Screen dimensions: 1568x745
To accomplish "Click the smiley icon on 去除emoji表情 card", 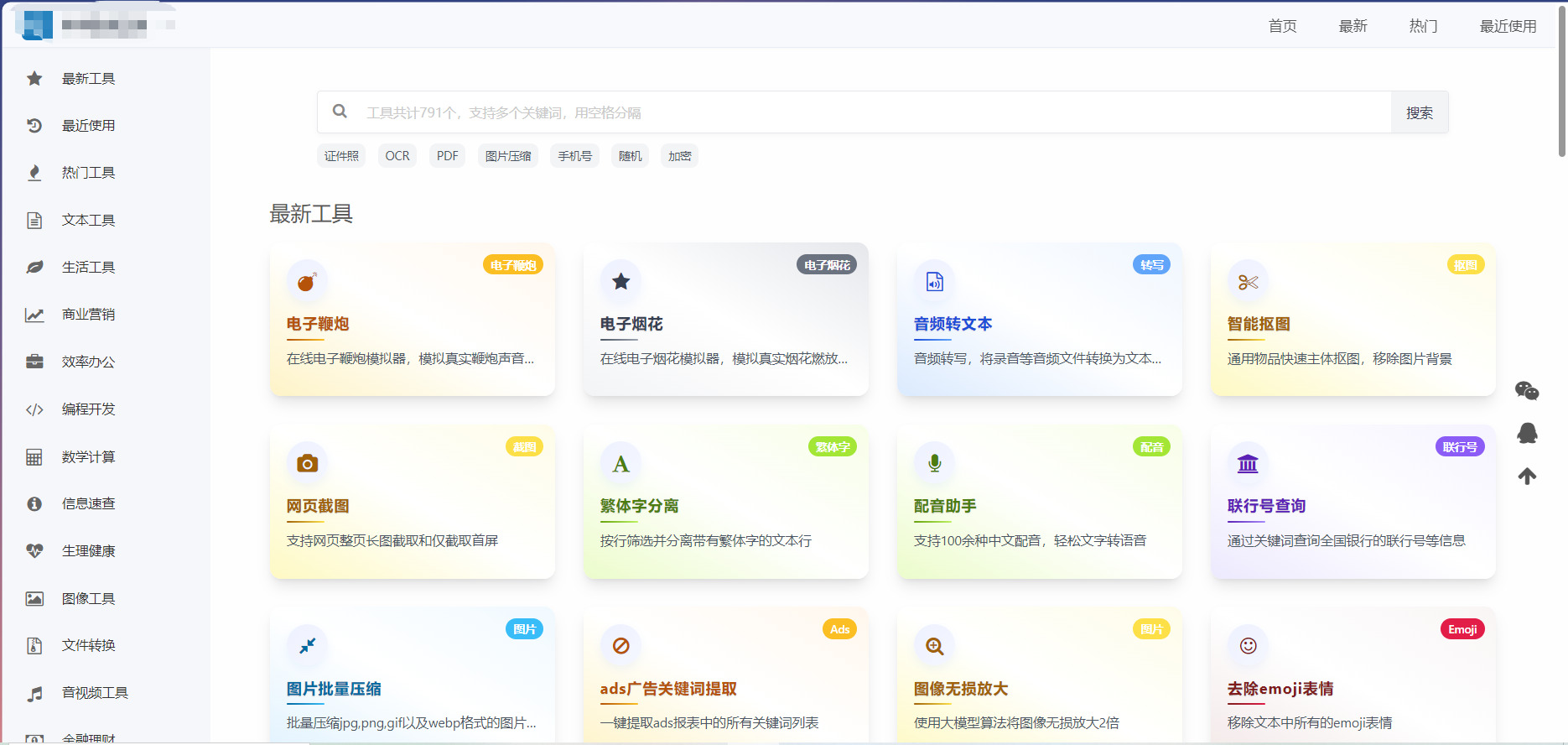I will [1248, 646].
